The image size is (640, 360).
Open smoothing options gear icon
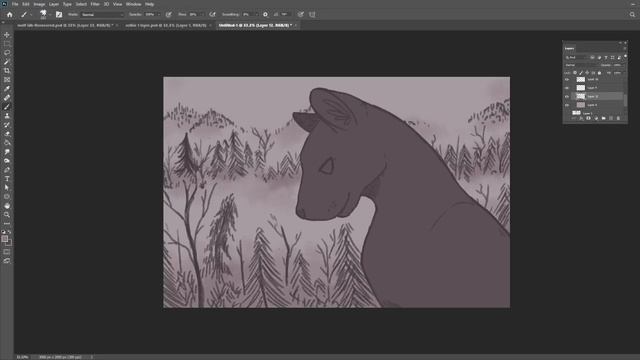click(265, 14)
